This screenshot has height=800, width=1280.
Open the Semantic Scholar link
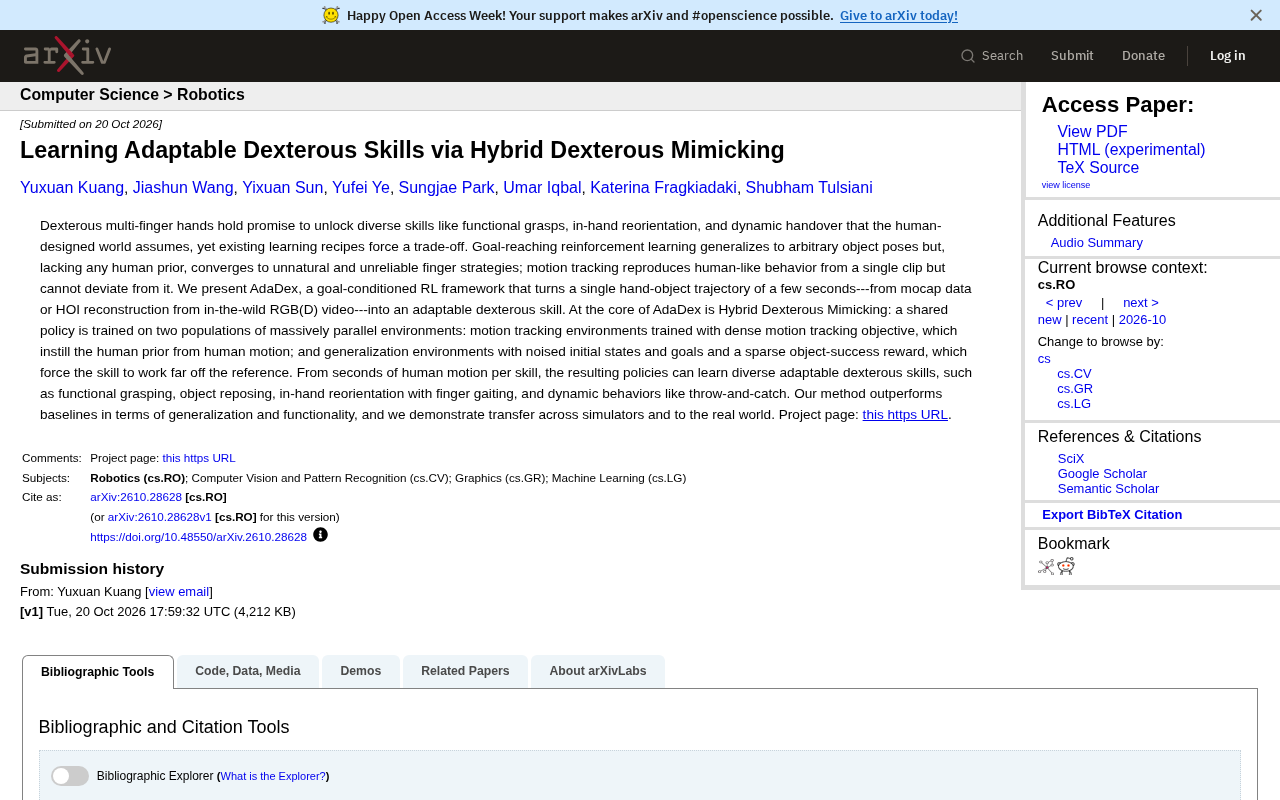click(x=1108, y=489)
